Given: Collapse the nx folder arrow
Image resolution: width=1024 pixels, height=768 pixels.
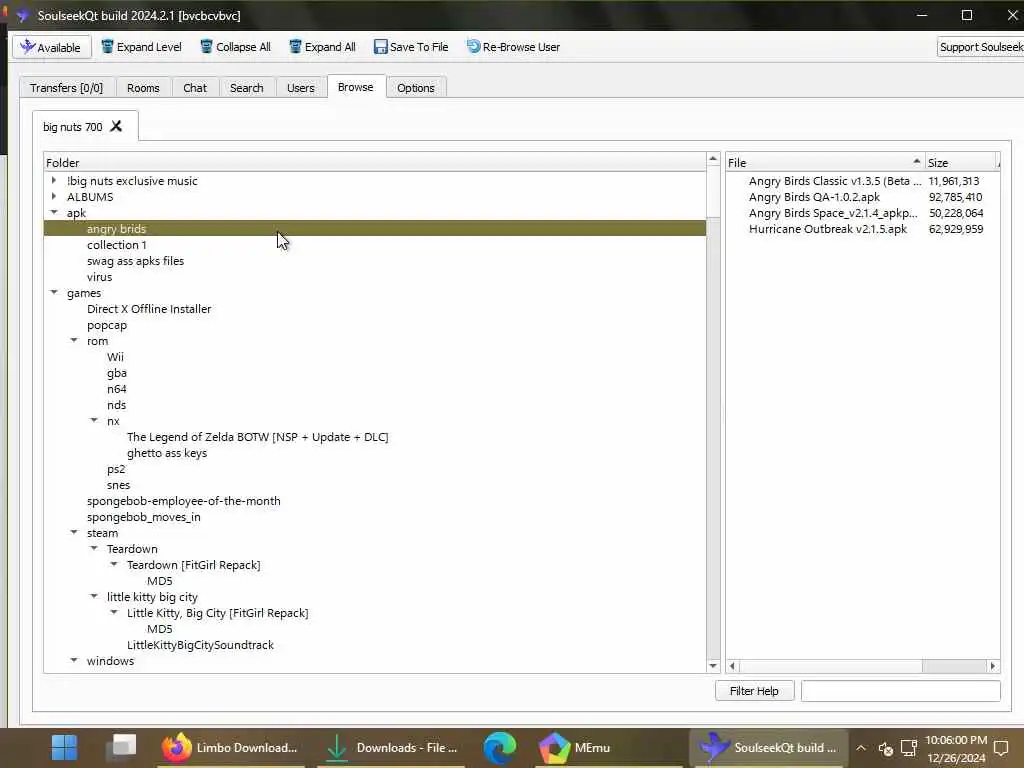Looking at the screenshot, I should tap(94, 421).
